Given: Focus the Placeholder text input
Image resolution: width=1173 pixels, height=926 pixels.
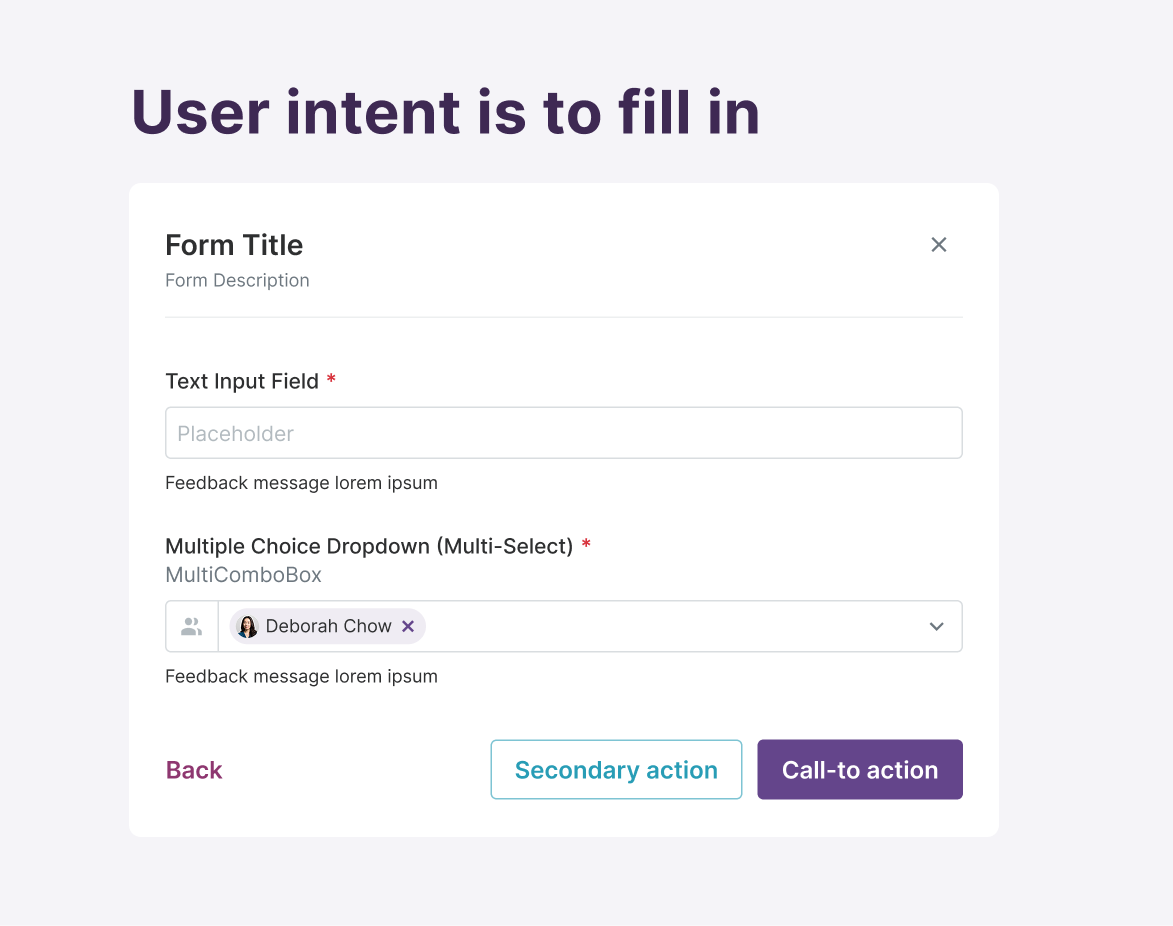Looking at the screenshot, I should click(563, 433).
